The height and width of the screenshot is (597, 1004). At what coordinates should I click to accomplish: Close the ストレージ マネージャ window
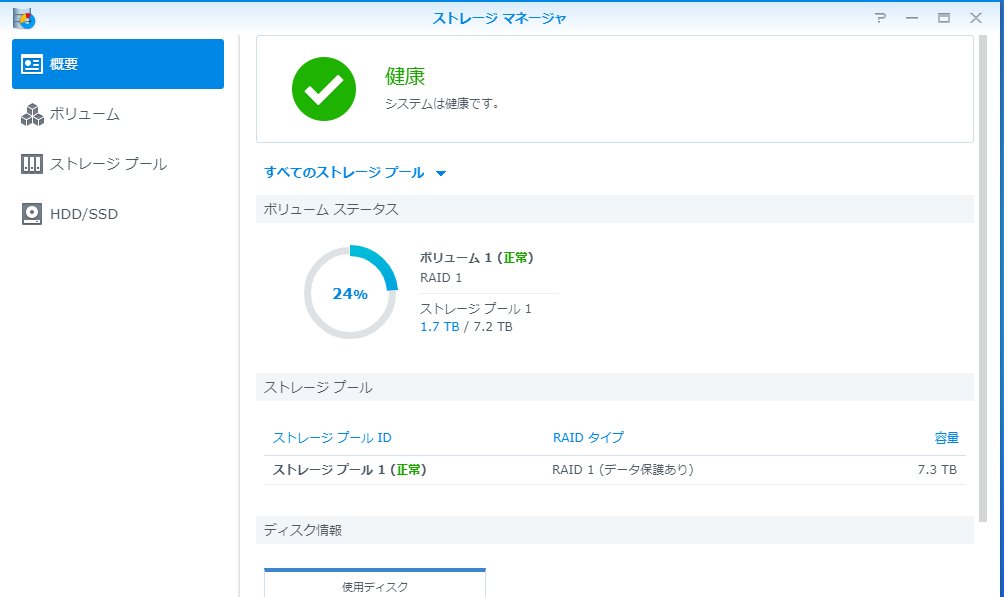976,18
